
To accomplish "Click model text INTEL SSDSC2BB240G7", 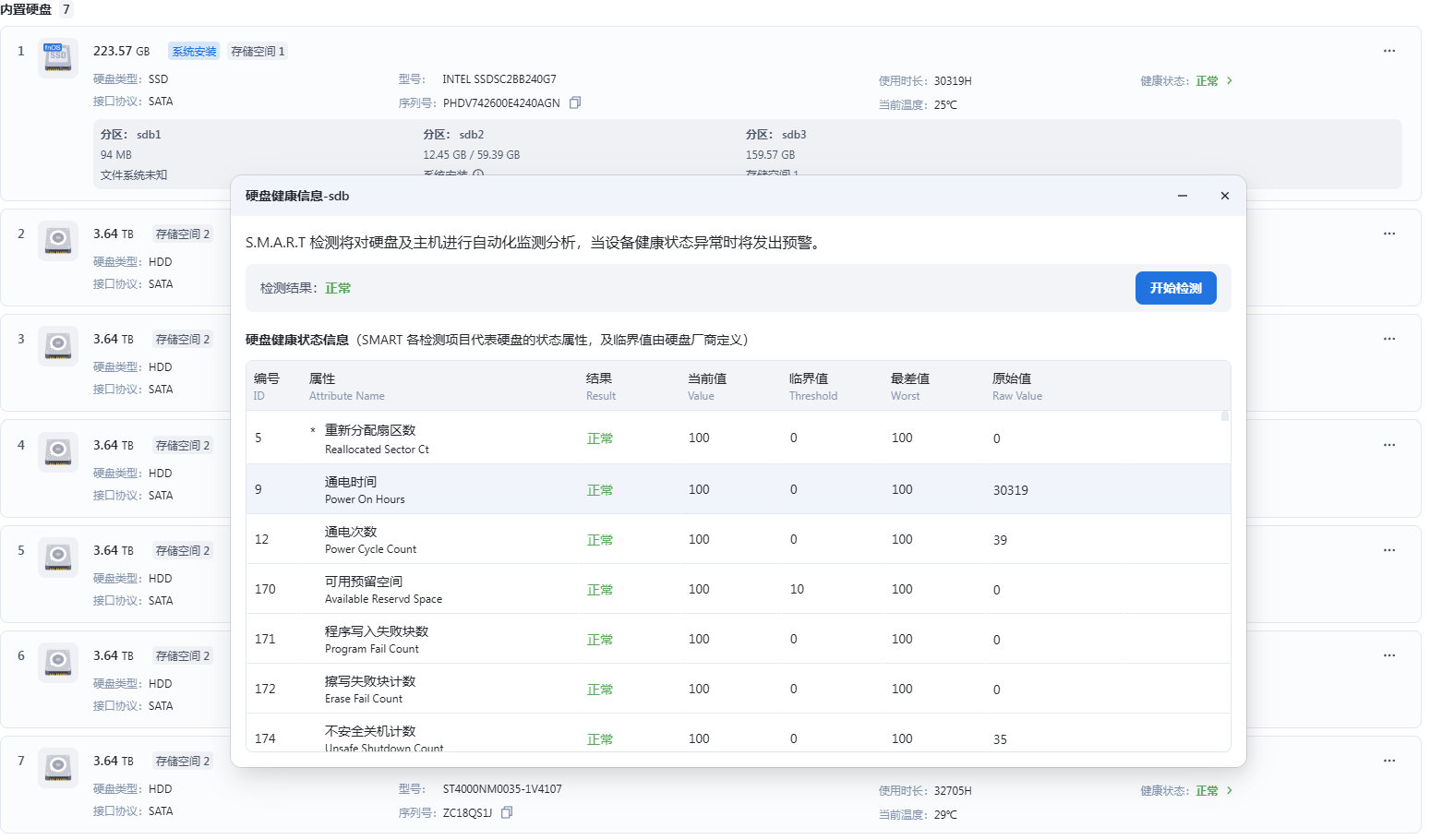I will click(499, 79).
